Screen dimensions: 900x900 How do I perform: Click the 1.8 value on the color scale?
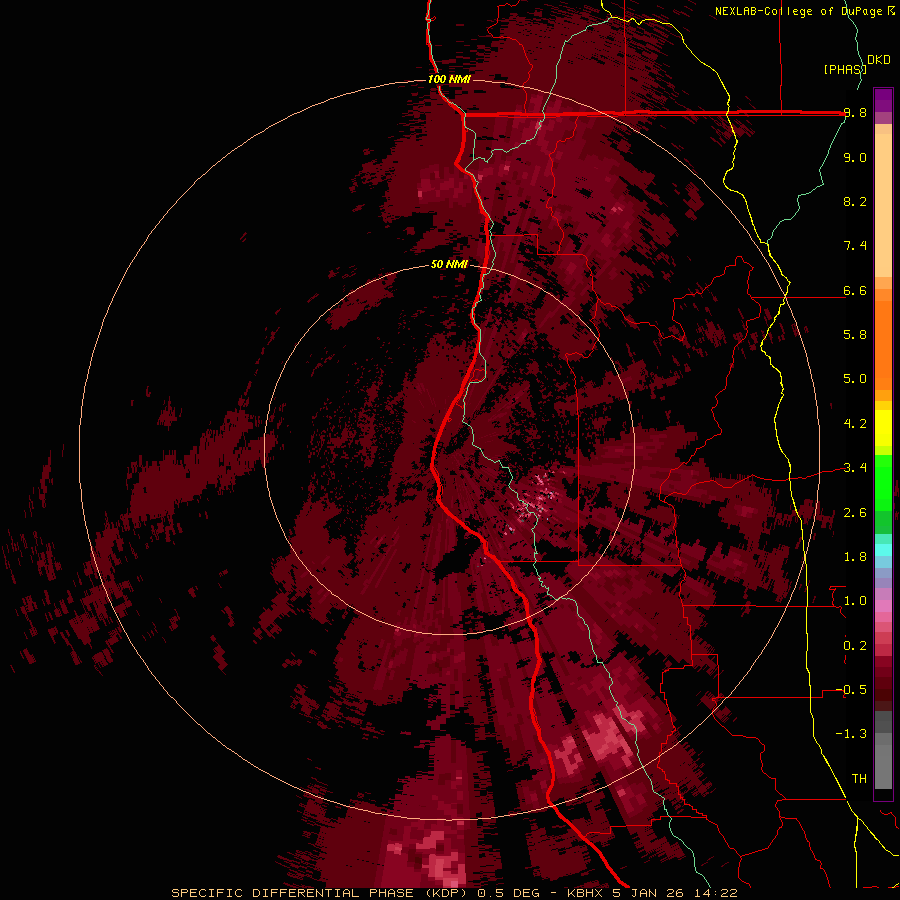(855, 557)
